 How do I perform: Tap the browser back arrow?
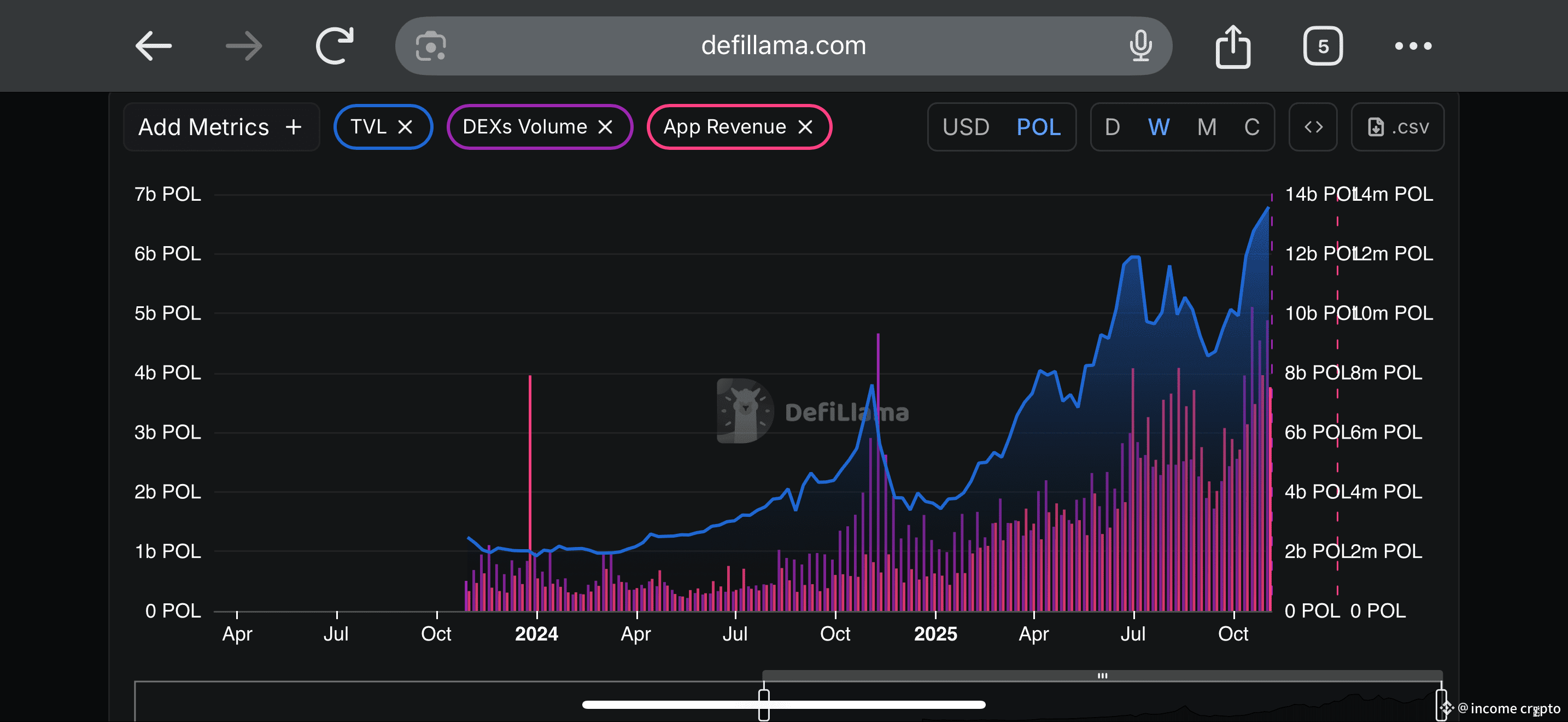tap(154, 46)
